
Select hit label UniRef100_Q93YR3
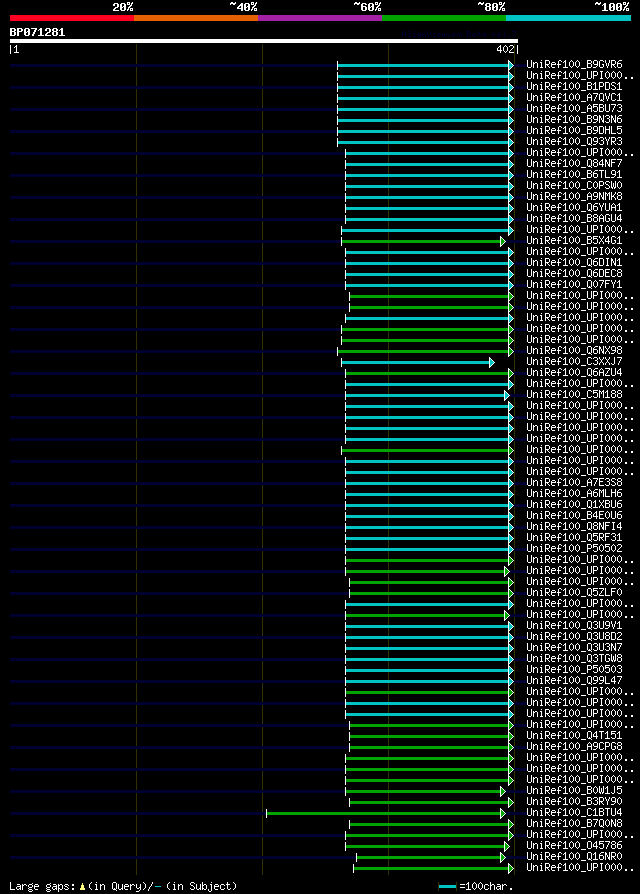574,141
